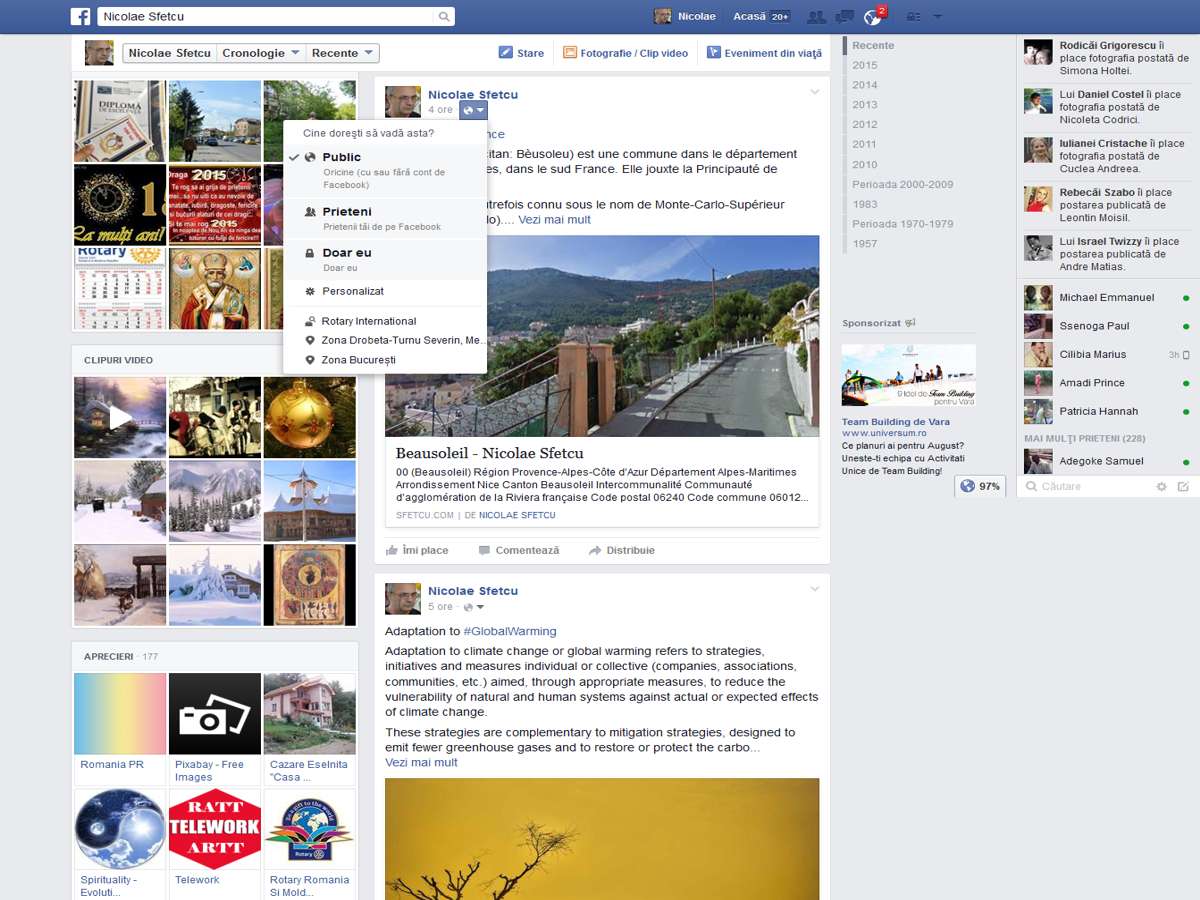
Task: Click the Fotografie / Clip video icon
Action: (570, 52)
